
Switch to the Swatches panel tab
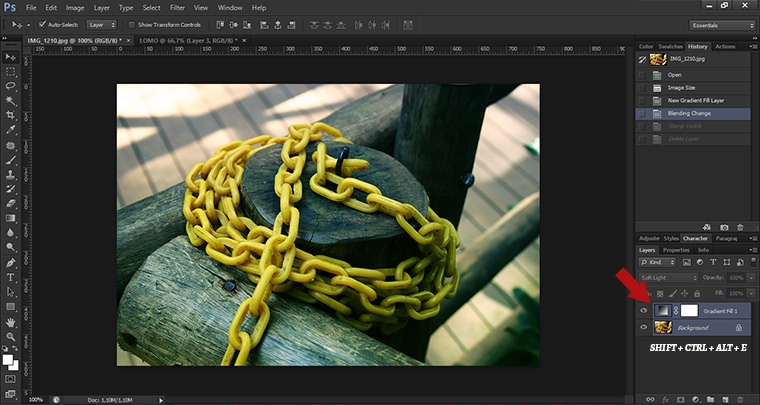[671, 46]
